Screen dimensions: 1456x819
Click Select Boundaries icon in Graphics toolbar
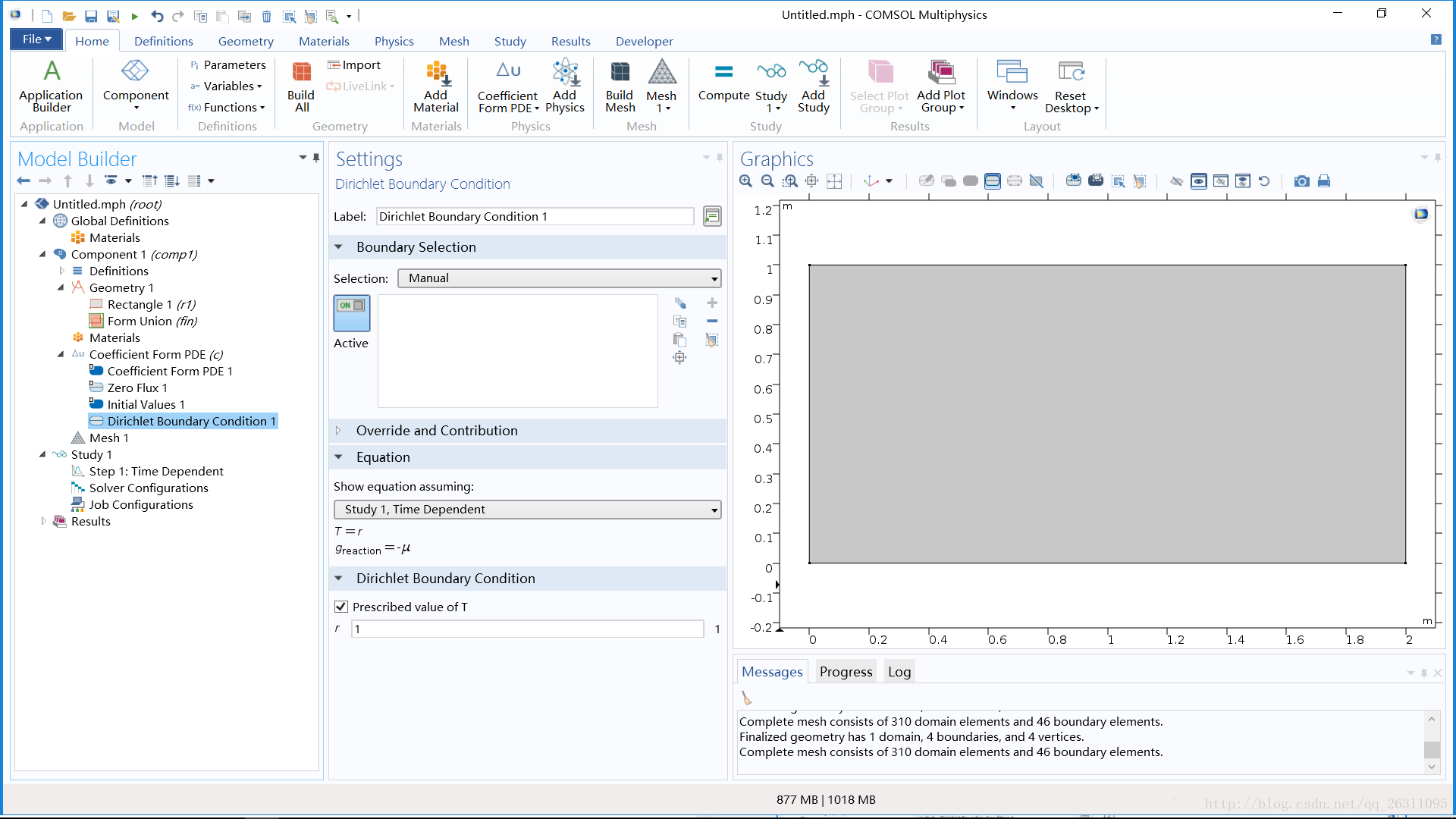click(x=993, y=181)
